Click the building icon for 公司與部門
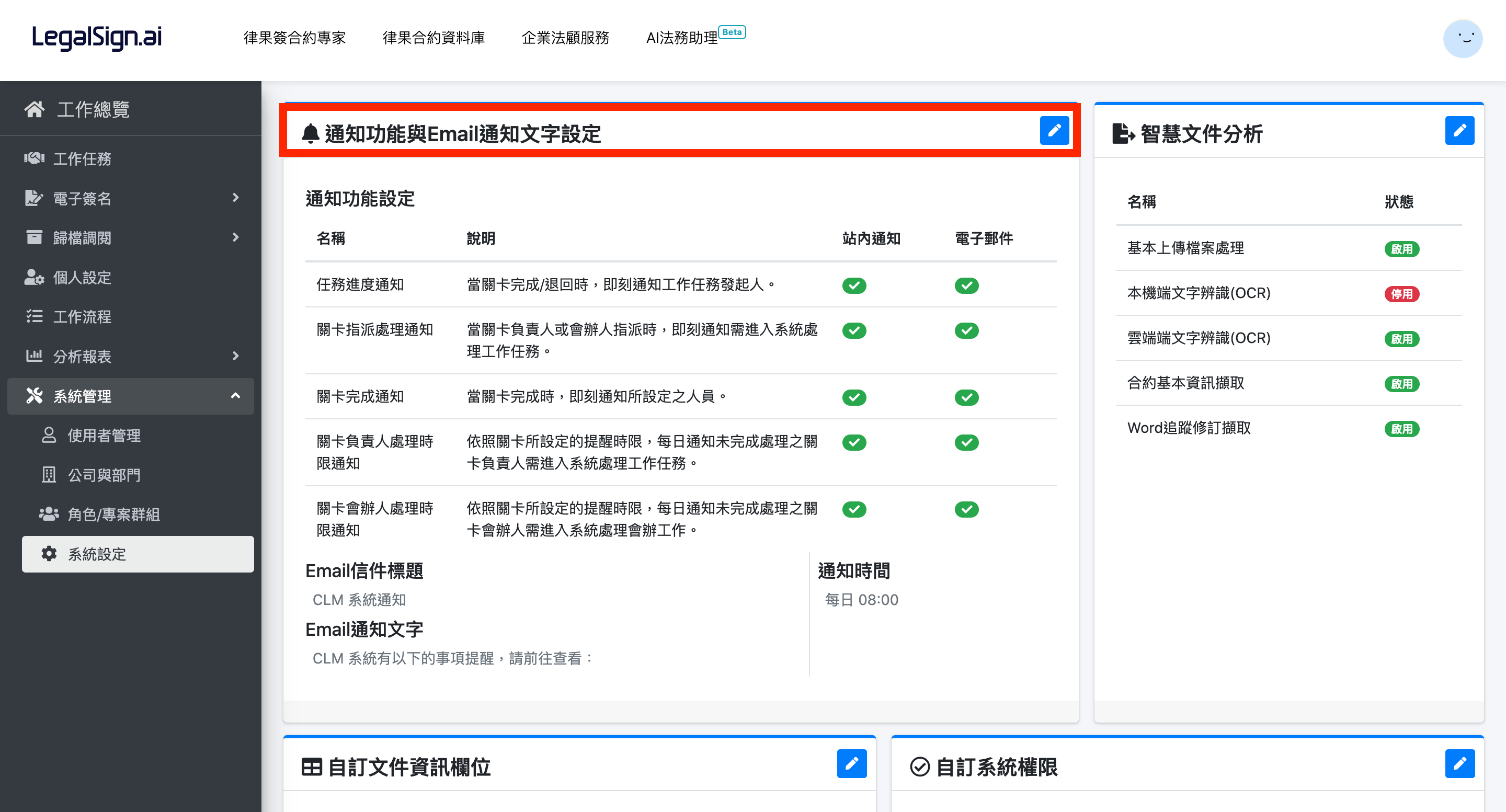 click(x=49, y=475)
